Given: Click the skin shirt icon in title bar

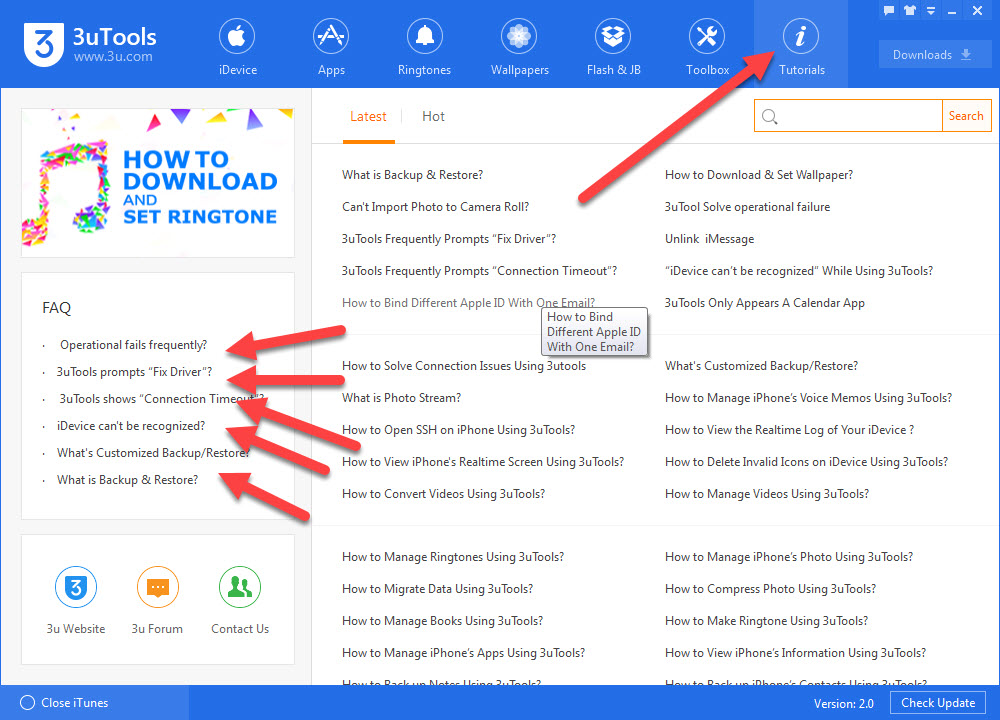Looking at the screenshot, I should (910, 10).
